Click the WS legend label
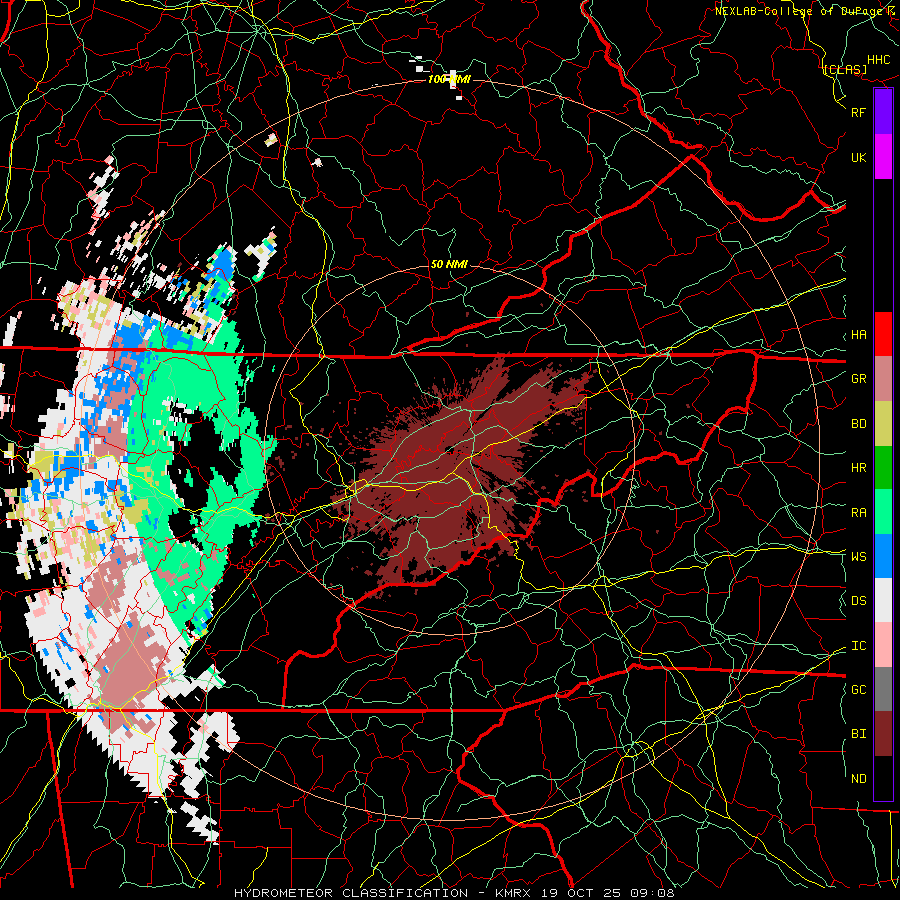The height and width of the screenshot is (900, 900). tap(859, 556)
